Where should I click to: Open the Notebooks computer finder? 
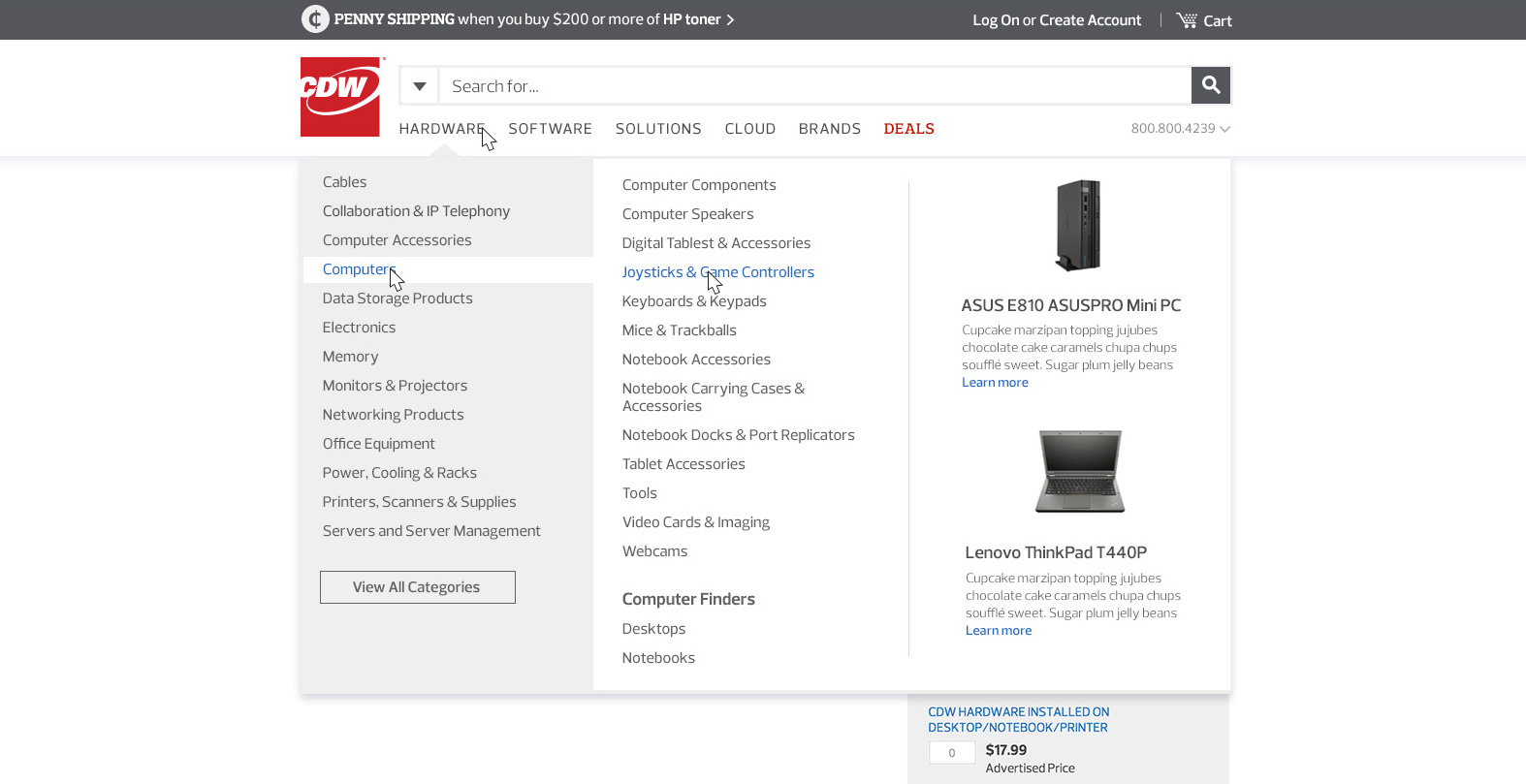point(658,658)
